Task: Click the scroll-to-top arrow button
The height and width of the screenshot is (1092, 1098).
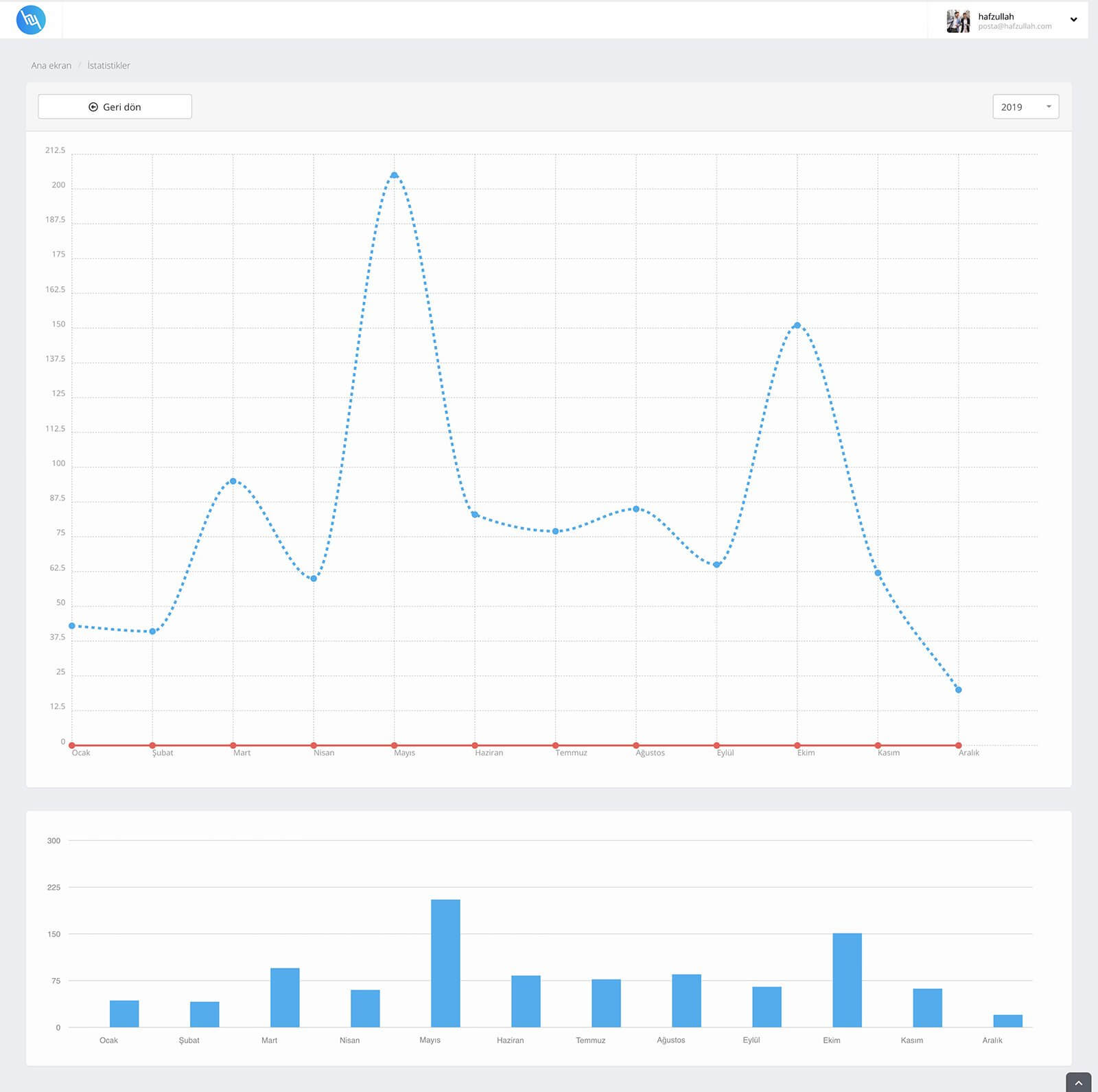Action: pos(1078,1082)
